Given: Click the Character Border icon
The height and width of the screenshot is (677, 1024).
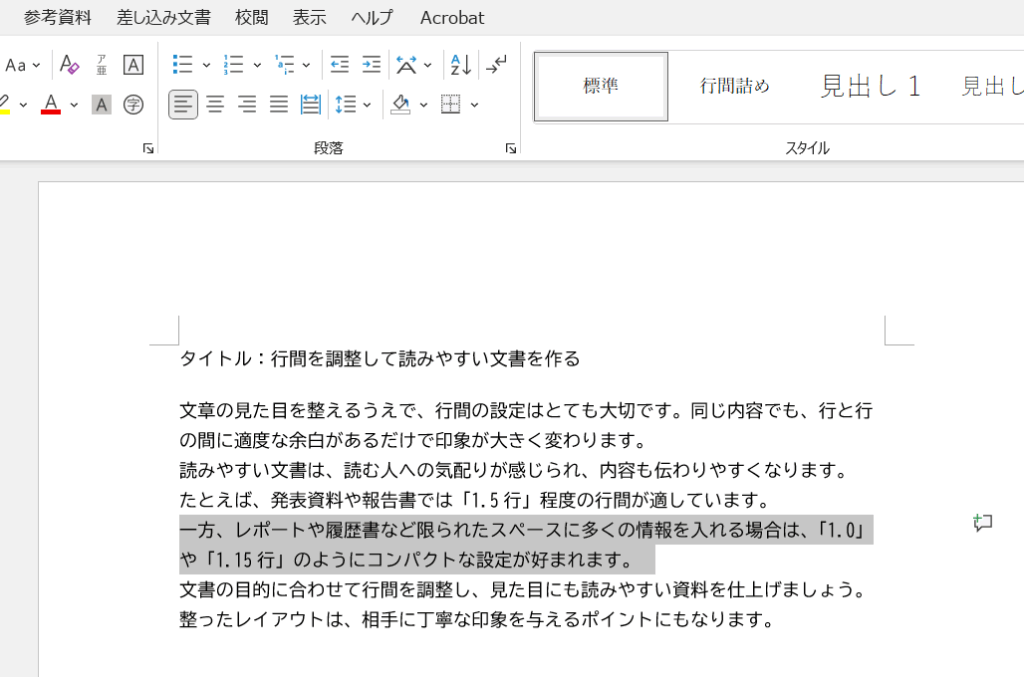Looking at the screenshot, I should pyautogui.click(x=133, y=65).
